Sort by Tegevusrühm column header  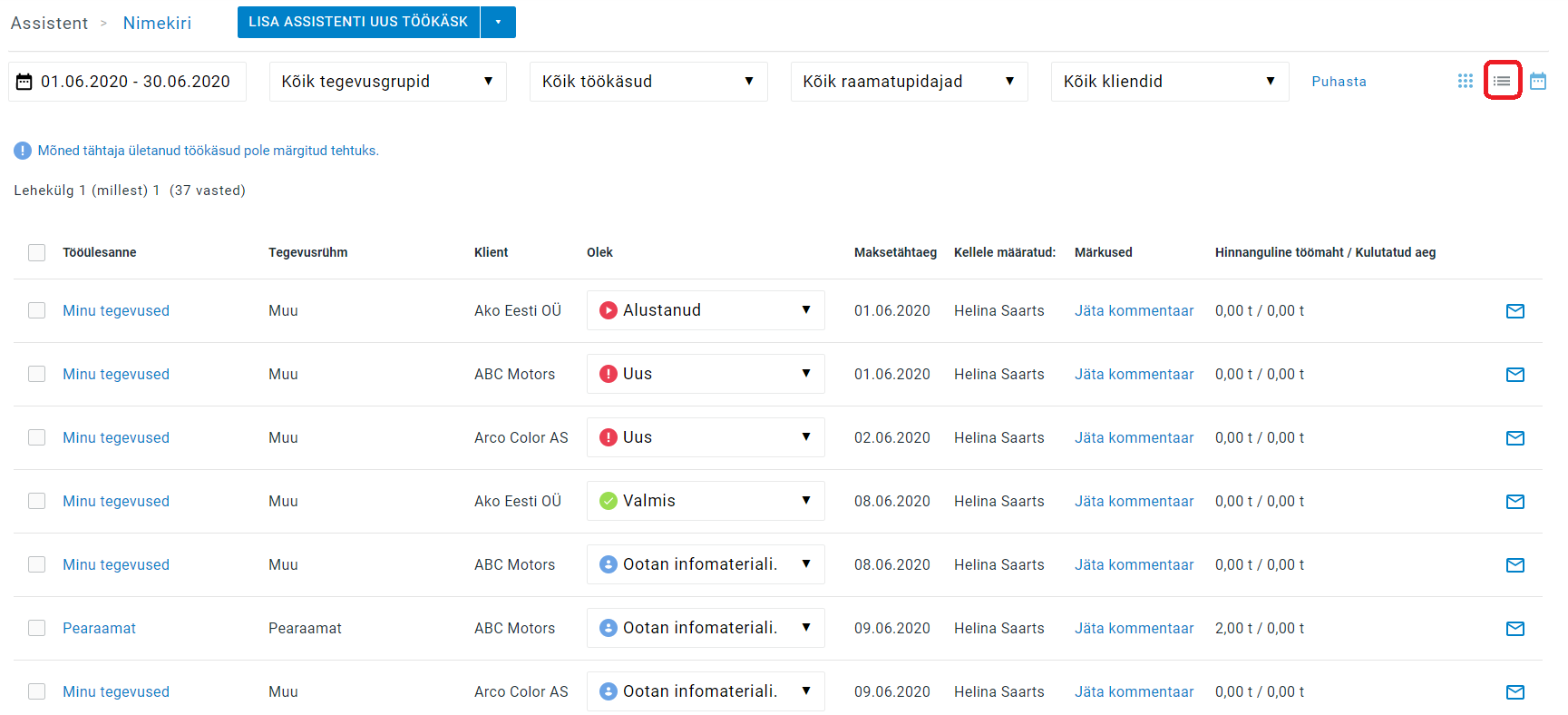click(308, 252)
